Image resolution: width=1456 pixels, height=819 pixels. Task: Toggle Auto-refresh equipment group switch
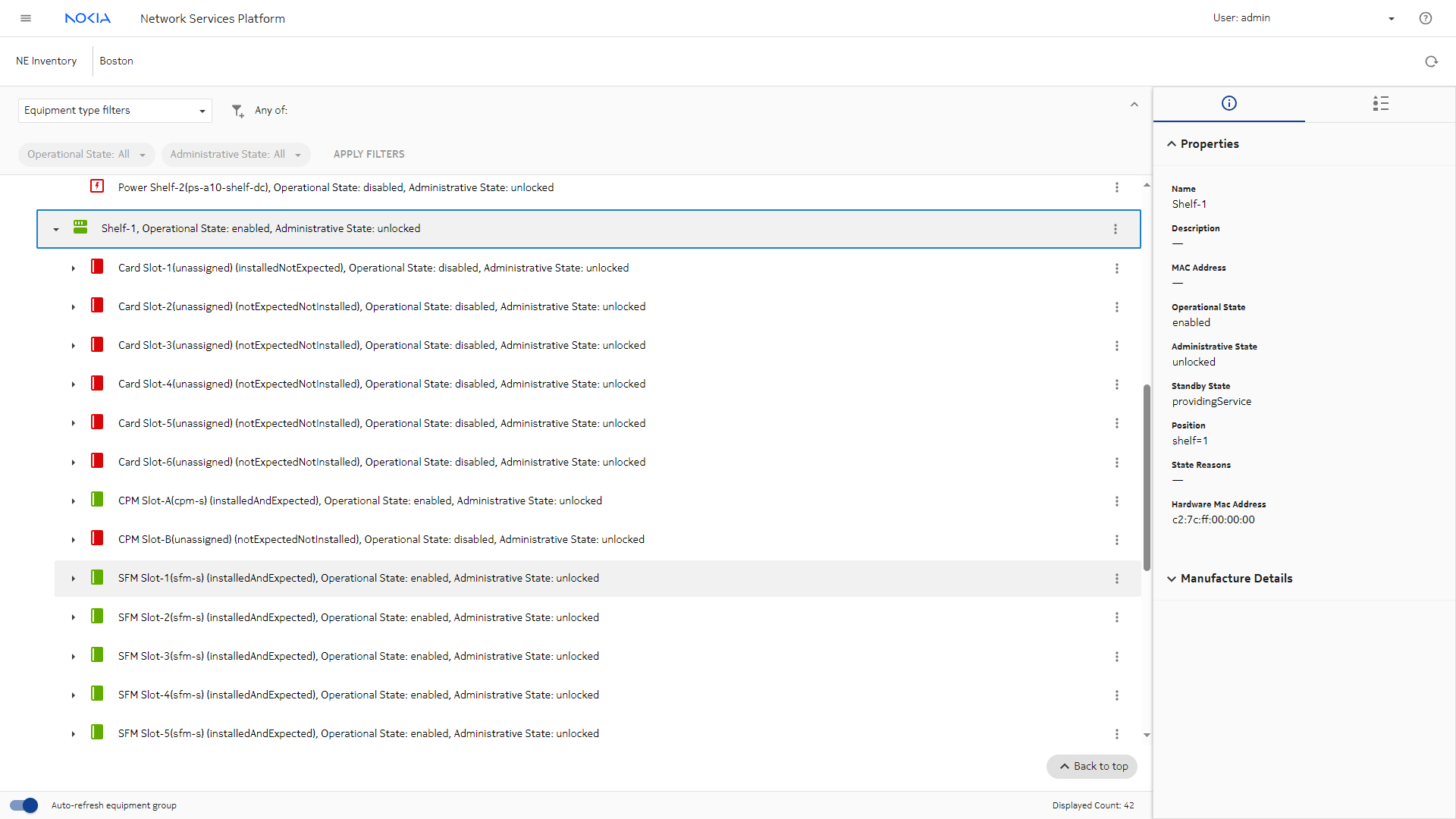click(x=24, y=805)
